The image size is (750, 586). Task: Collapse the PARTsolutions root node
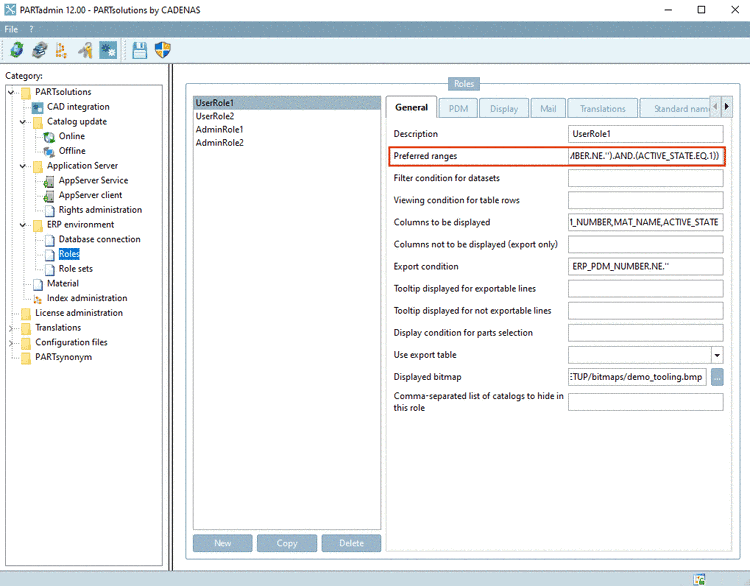[x=11, y=92]
